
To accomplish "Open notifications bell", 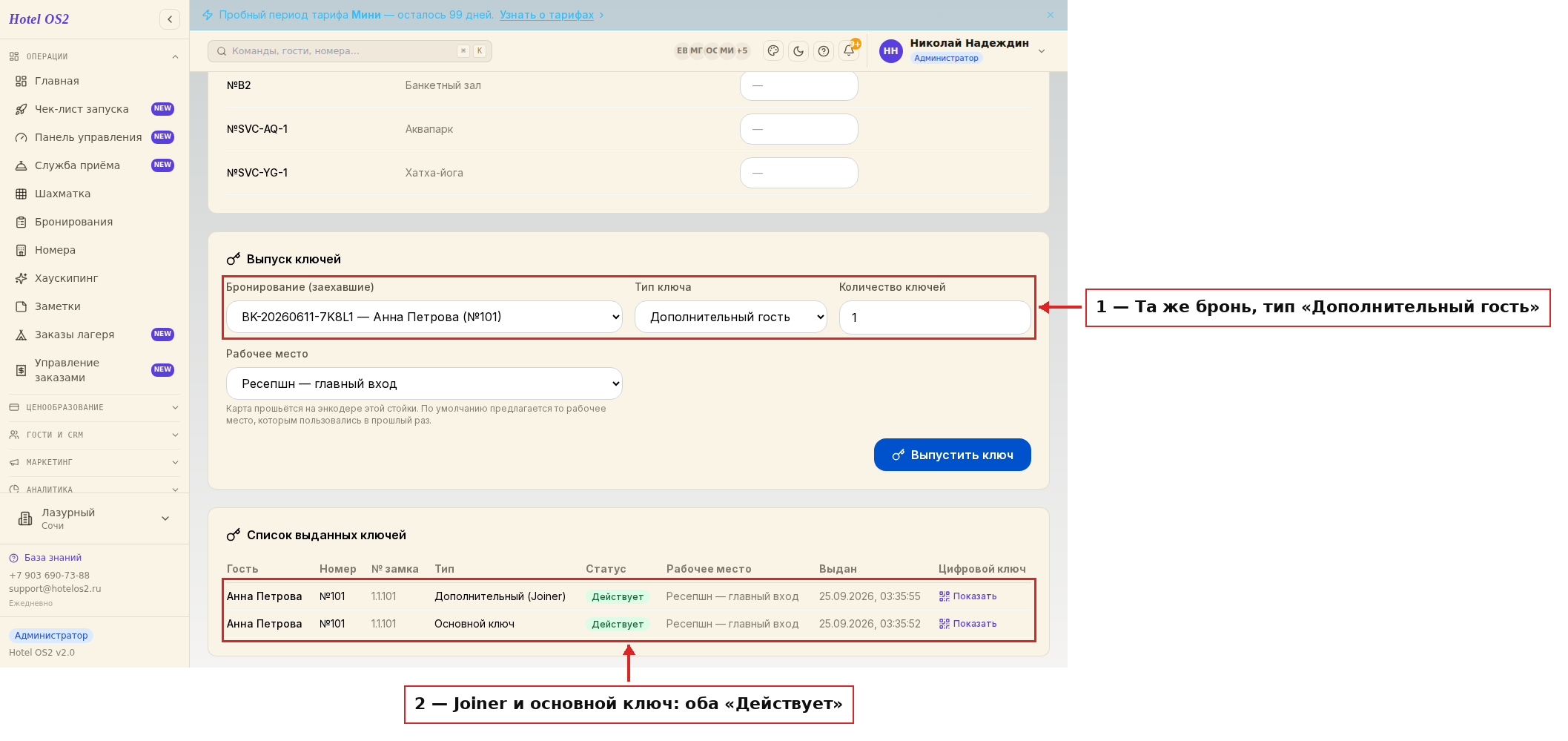I will pyautogui.click(x=849, y=51).
